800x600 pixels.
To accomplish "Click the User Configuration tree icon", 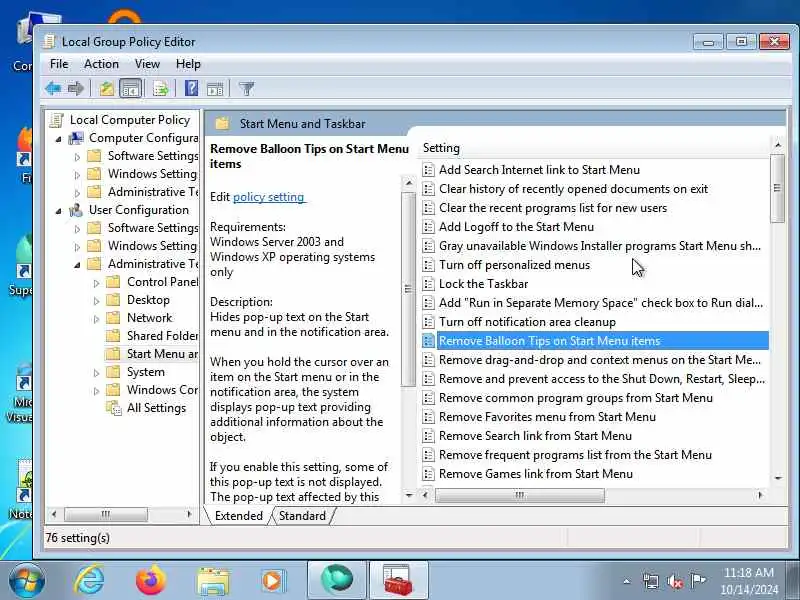I will [x=77, y=210].
